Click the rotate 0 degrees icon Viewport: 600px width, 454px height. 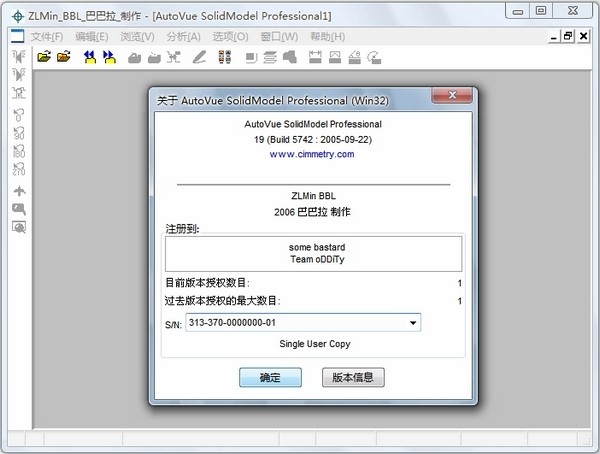pyautogui.click(x=19, y=115)
